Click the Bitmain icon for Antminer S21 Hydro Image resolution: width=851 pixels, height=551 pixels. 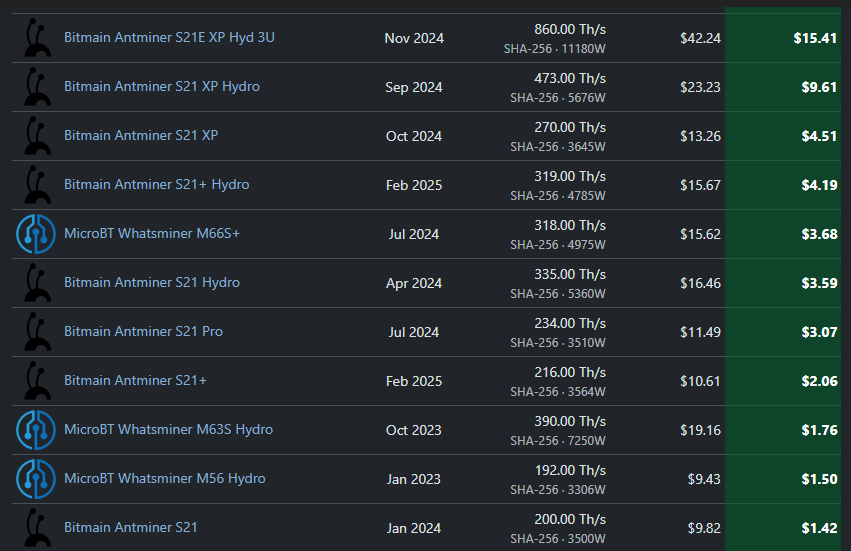(36, 282)
